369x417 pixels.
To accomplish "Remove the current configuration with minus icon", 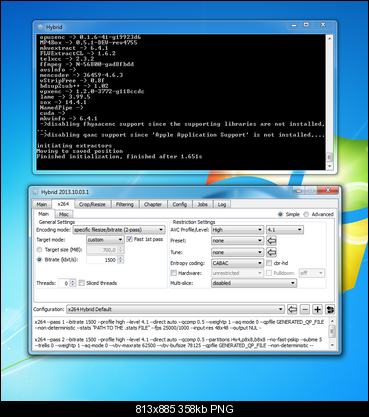I will tap(305, 309).
